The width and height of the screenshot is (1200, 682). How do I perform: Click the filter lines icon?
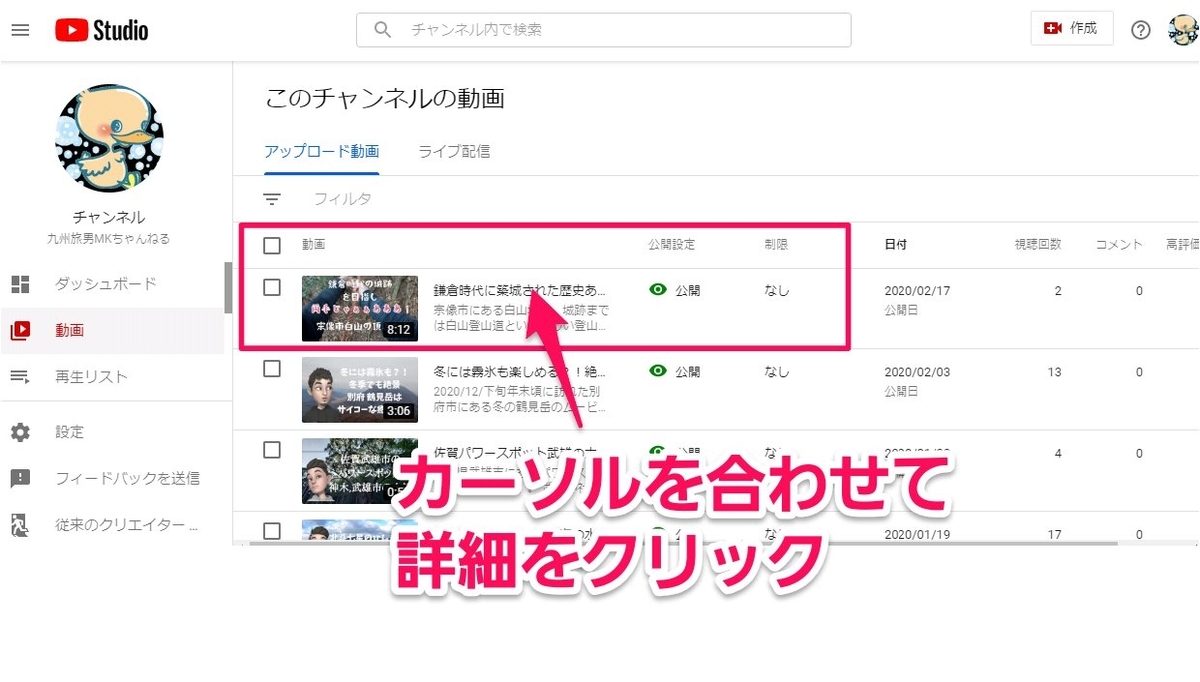[272, 199]
